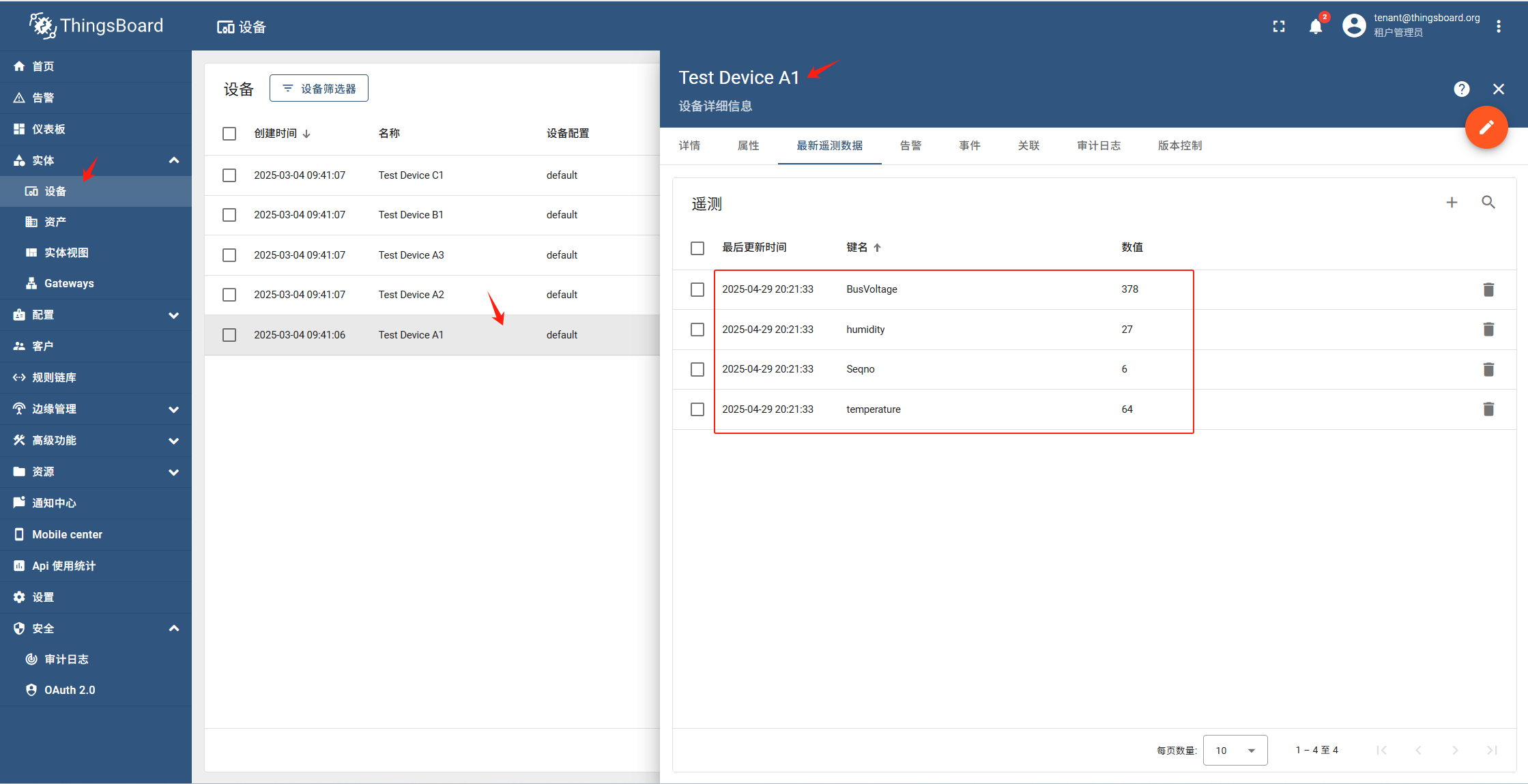Open the help question mark icon
1528x784 pixels.
(x=1461, y=89)
